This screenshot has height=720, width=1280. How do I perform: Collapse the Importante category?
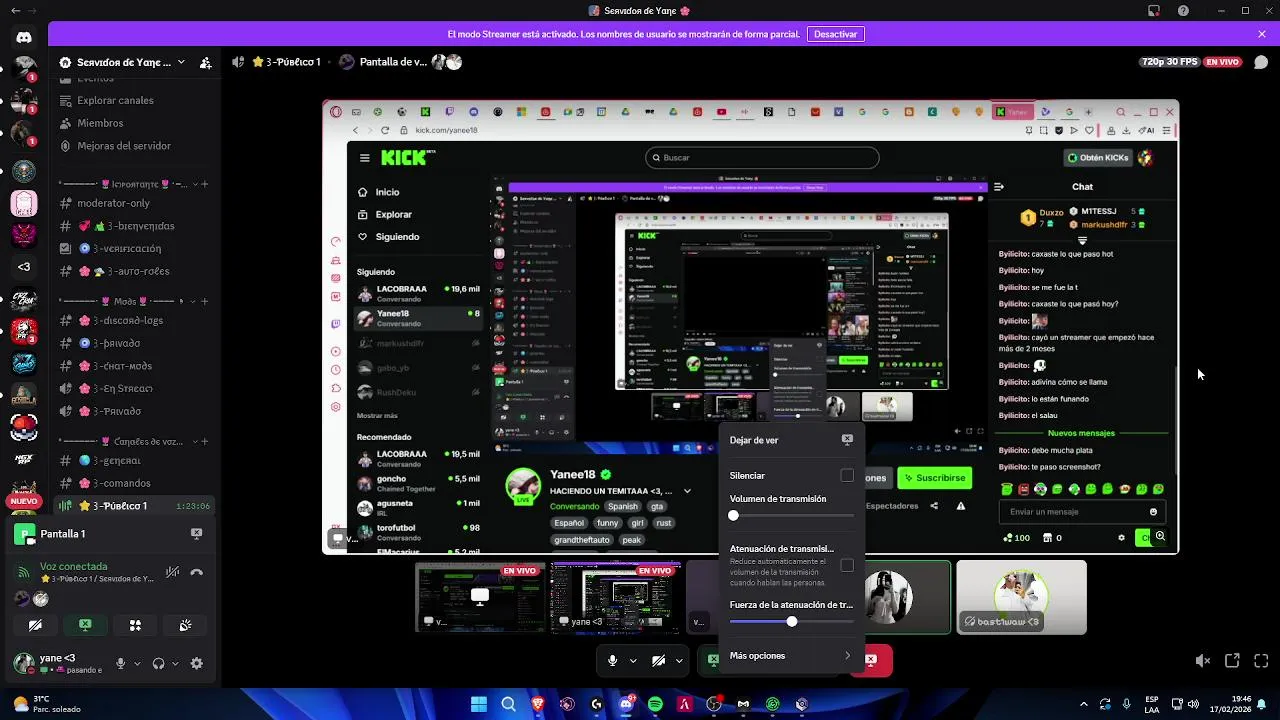pos(122,184)
